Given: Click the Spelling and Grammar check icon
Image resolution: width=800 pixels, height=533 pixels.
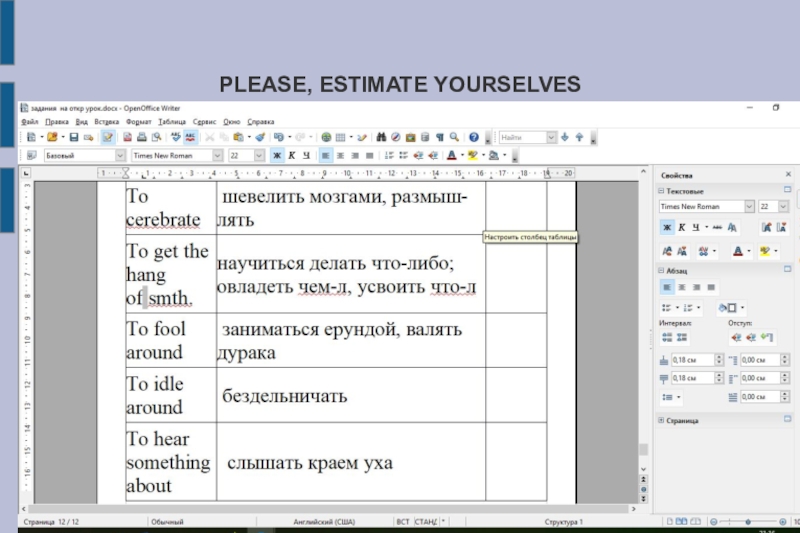Looking at the screenshot, I should click(176, 137).
